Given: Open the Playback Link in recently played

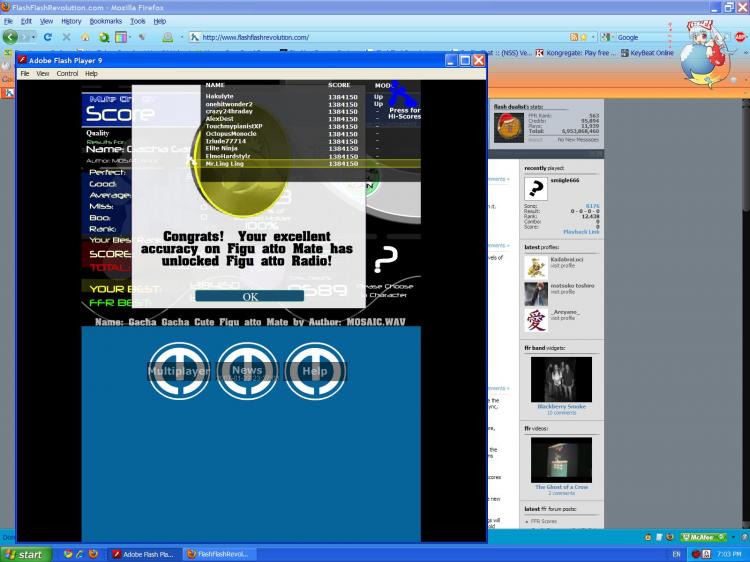Looking at the screenshot, I should [581, 232].
